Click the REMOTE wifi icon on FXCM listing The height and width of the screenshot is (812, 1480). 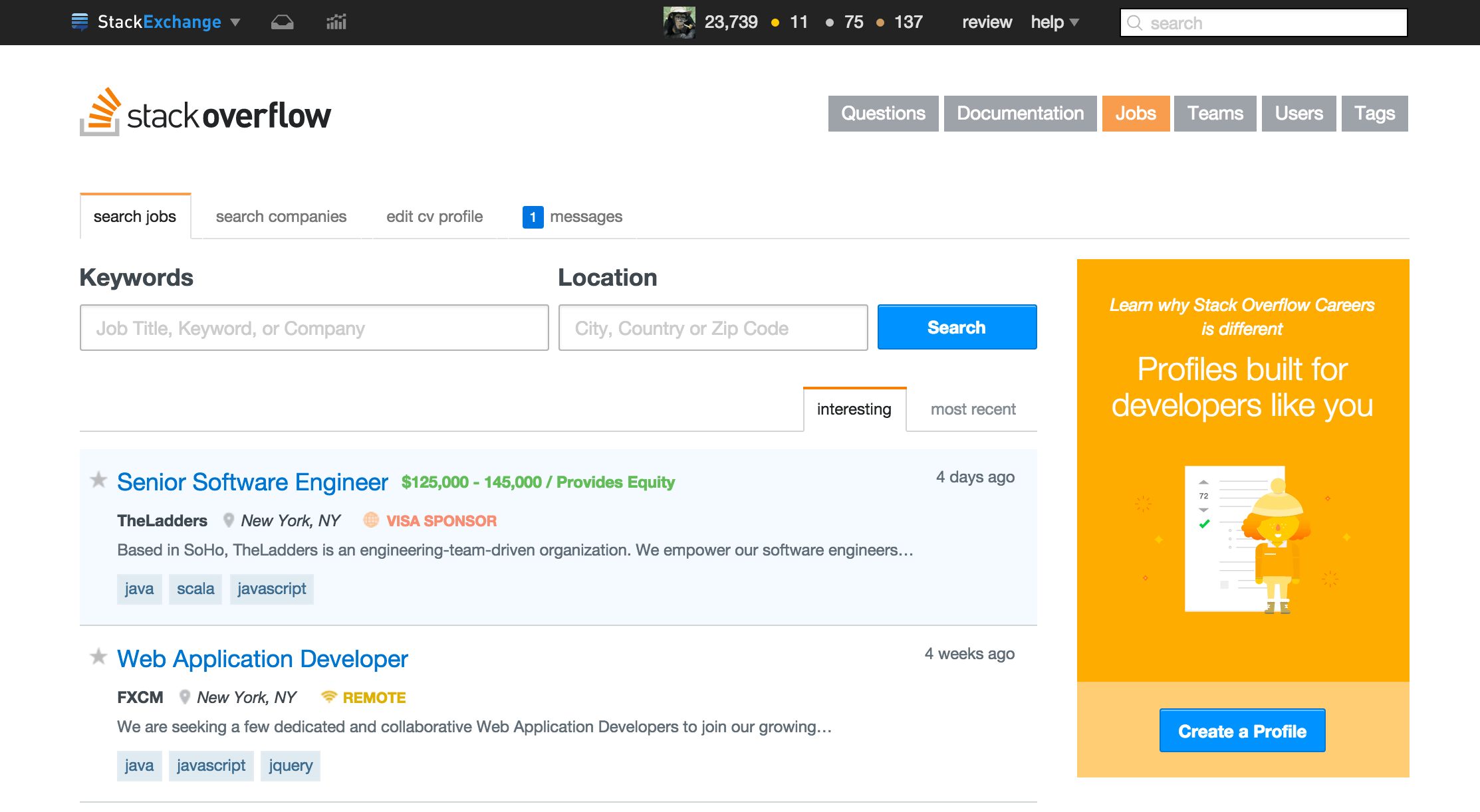tap(328, 697)
